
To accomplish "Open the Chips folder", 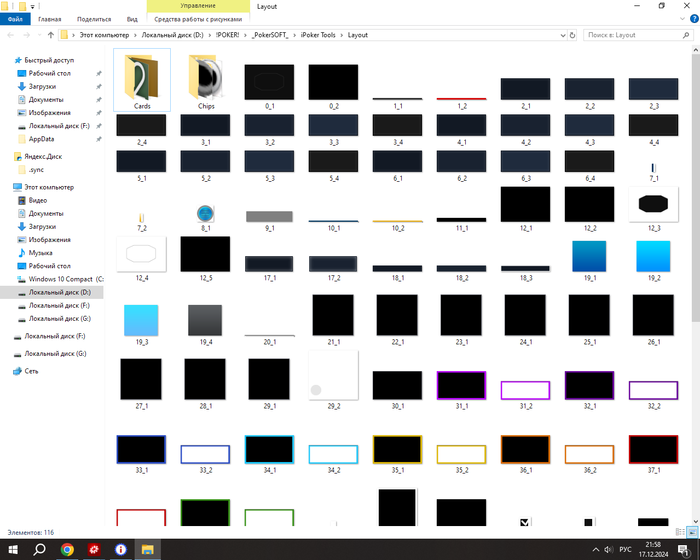I will pos(206,80).
